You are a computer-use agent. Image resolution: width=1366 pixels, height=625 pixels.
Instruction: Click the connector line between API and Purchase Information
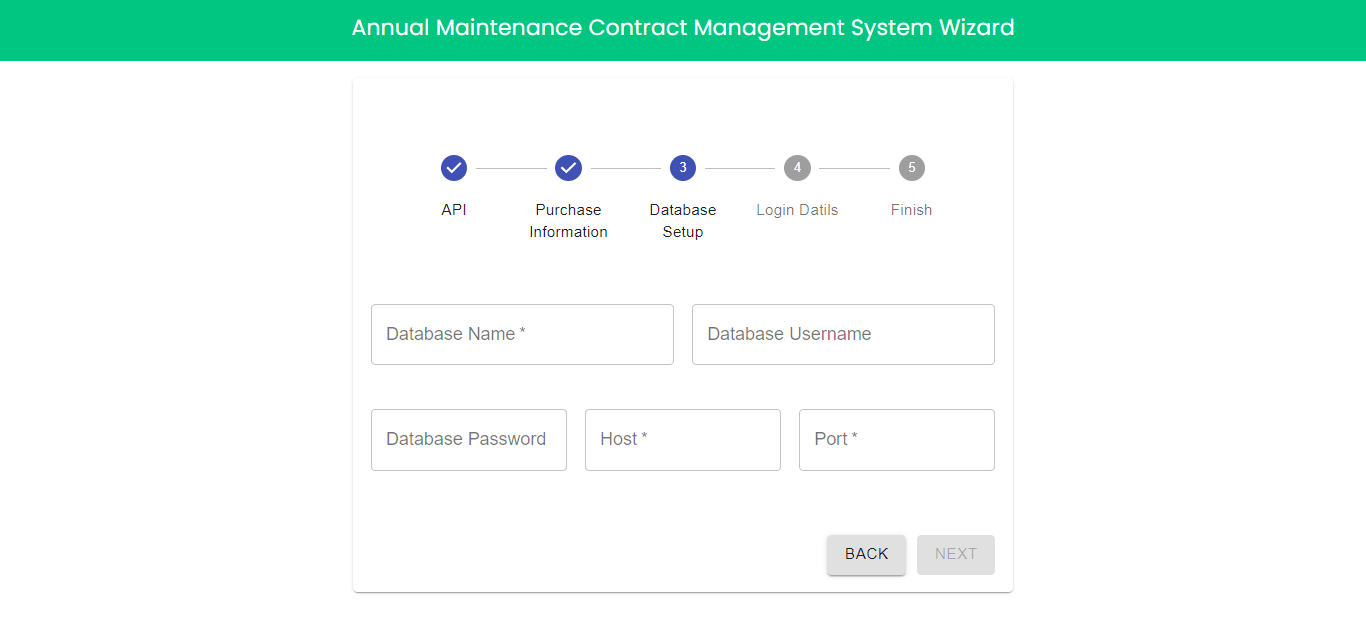tap(511, 168)
